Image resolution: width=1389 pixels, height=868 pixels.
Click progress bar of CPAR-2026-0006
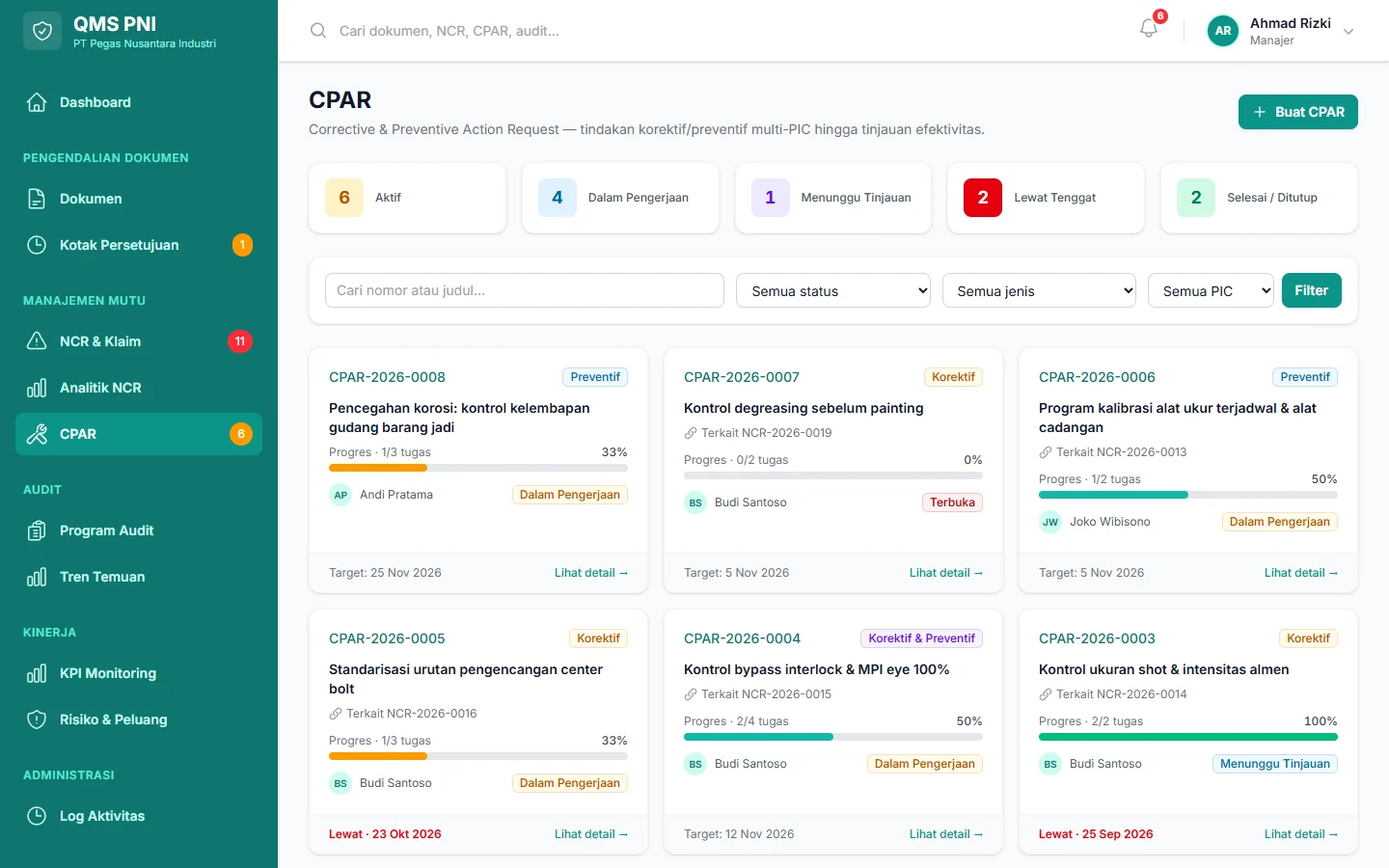tap(1188, 495)
